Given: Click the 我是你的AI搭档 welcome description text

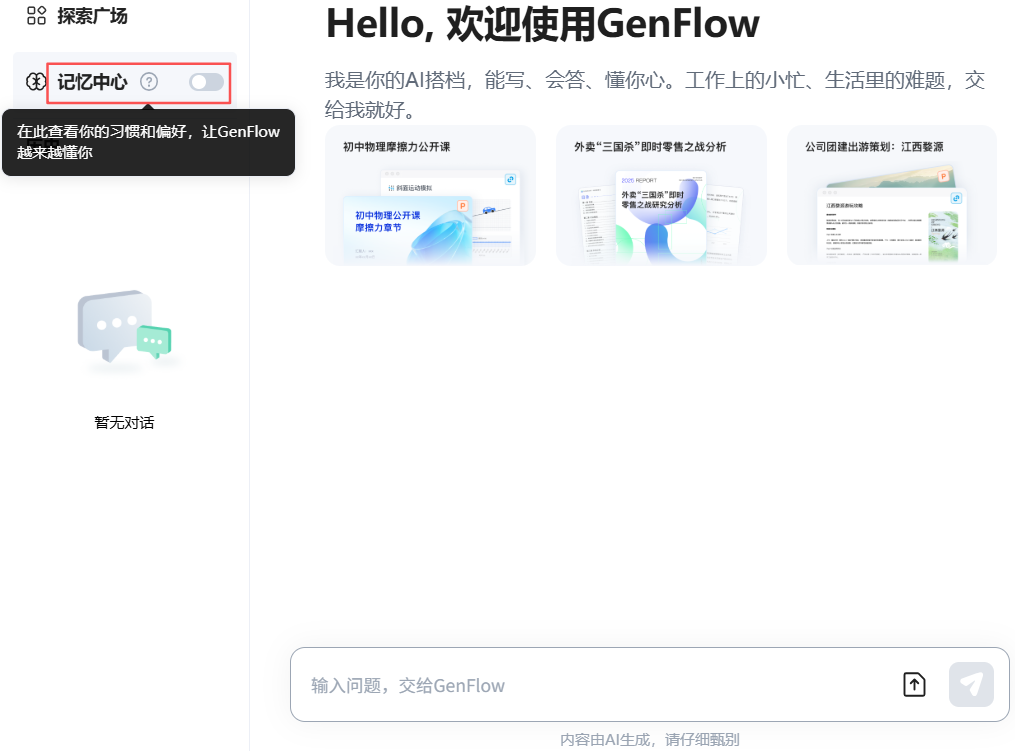Looking at the screenshot, I should point(655,95).
